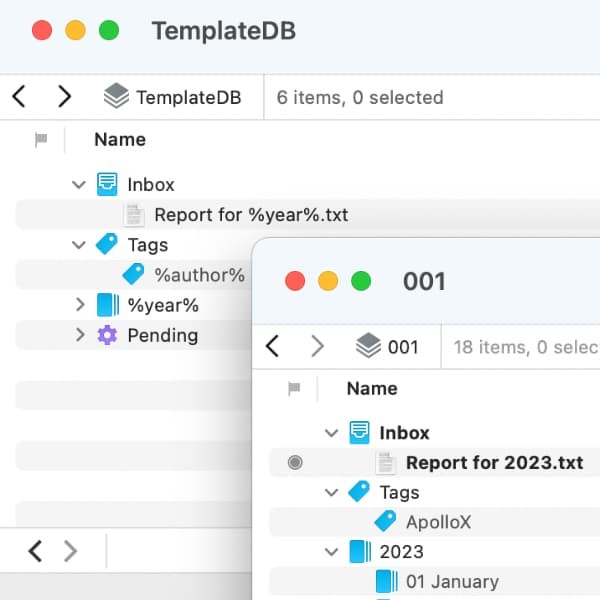Click the 01 January group icon
600x600 pixels.
386,581
